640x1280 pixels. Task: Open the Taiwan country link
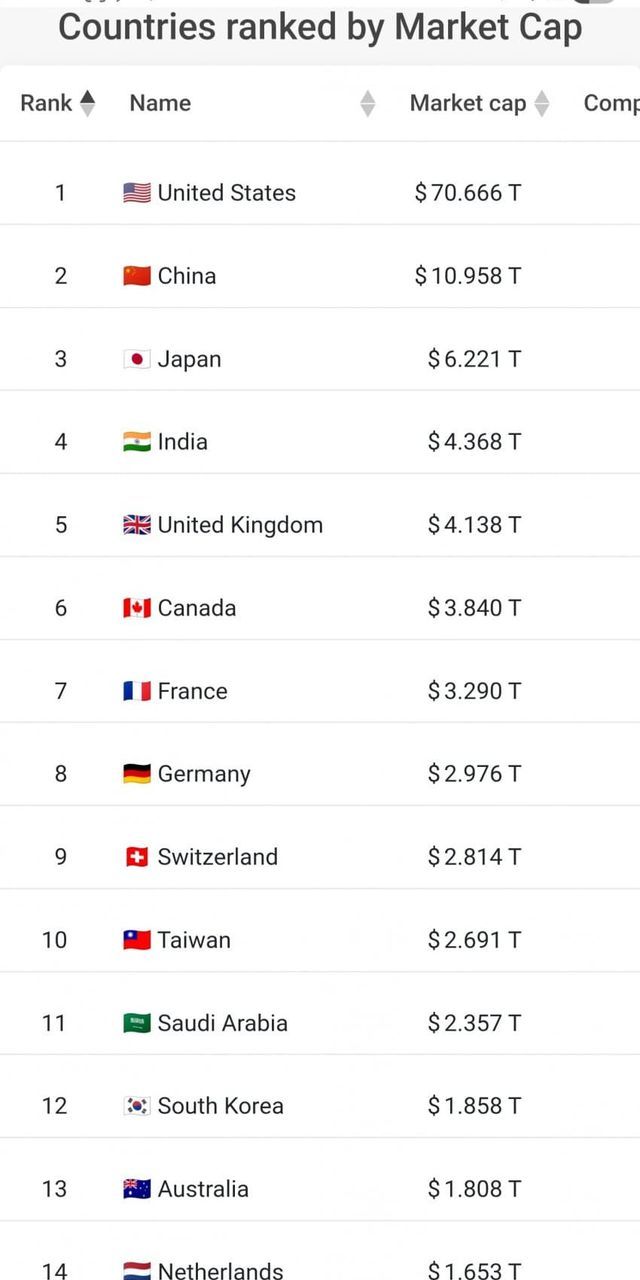pyautogui.click(x=194, y=940)
